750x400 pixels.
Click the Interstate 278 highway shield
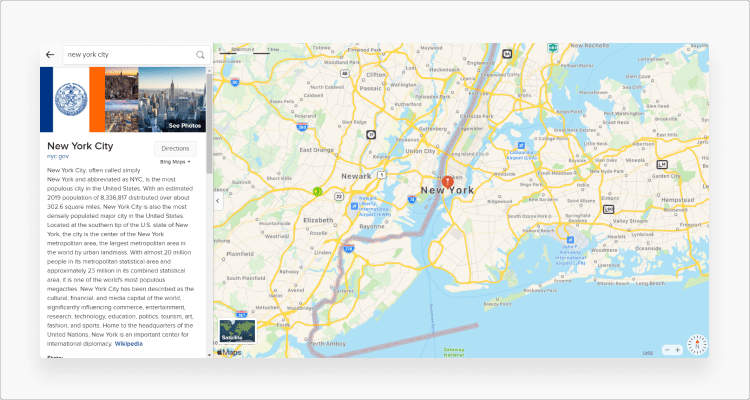coord(348,248)
